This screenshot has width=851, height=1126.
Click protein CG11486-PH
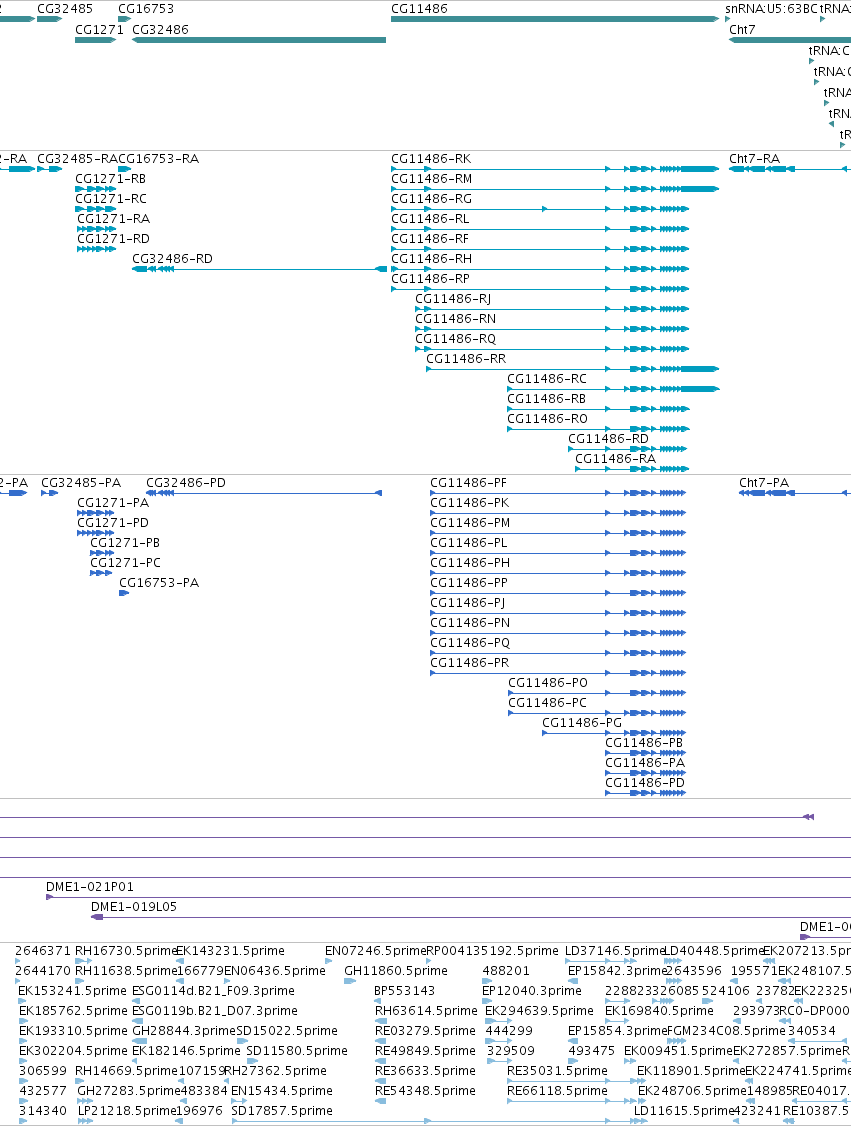[x=470, y=563]
